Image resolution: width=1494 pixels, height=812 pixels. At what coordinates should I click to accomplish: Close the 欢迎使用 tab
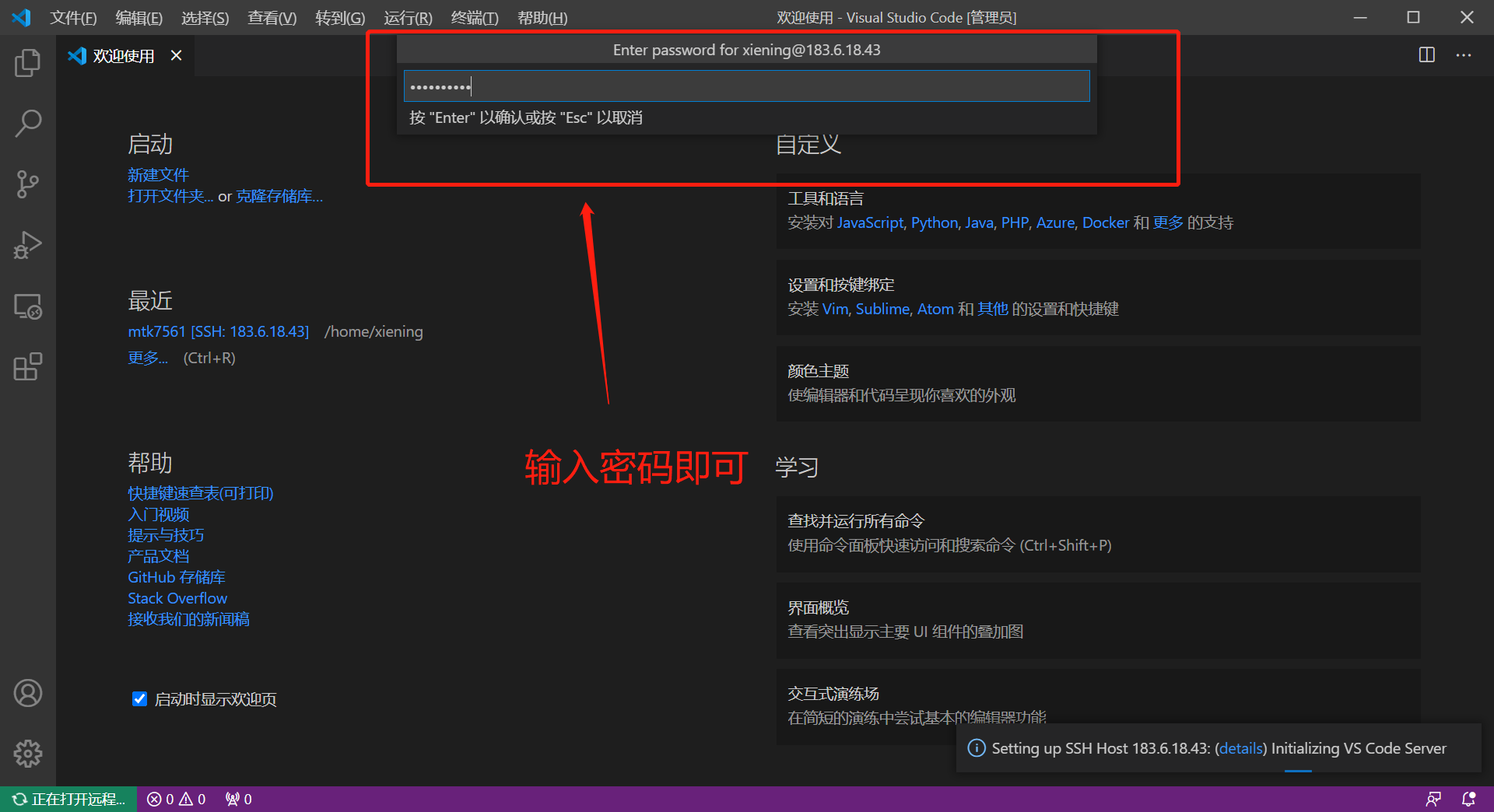point(177,55)
